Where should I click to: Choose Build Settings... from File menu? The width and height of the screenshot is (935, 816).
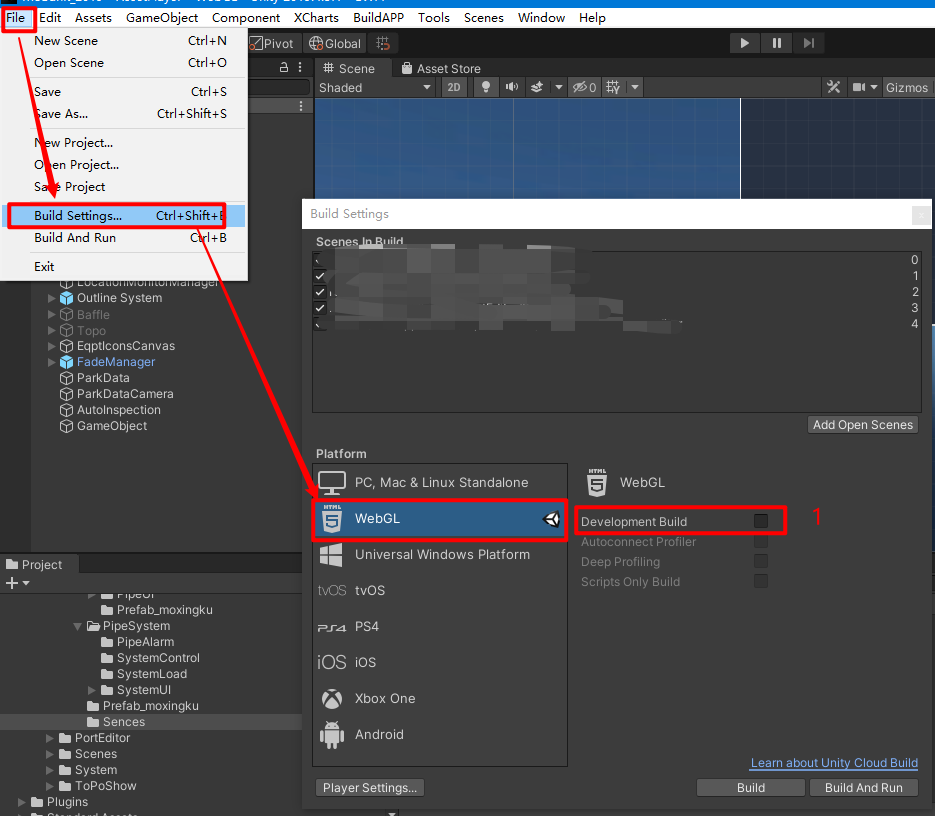(x=124, y=215)
